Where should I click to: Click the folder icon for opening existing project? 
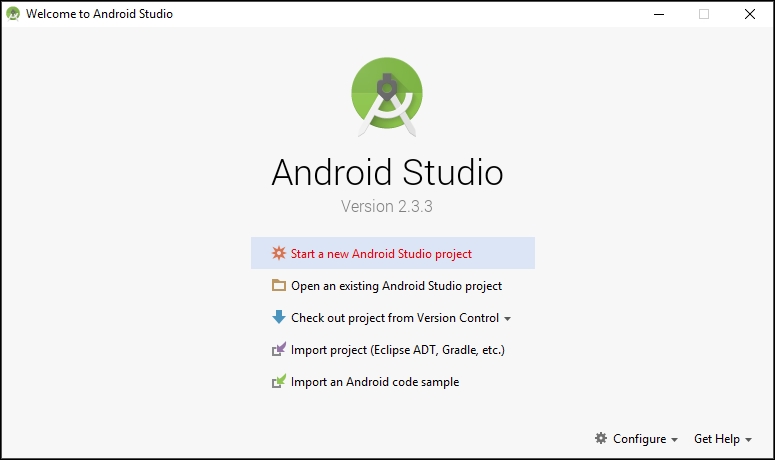point(279,285)
